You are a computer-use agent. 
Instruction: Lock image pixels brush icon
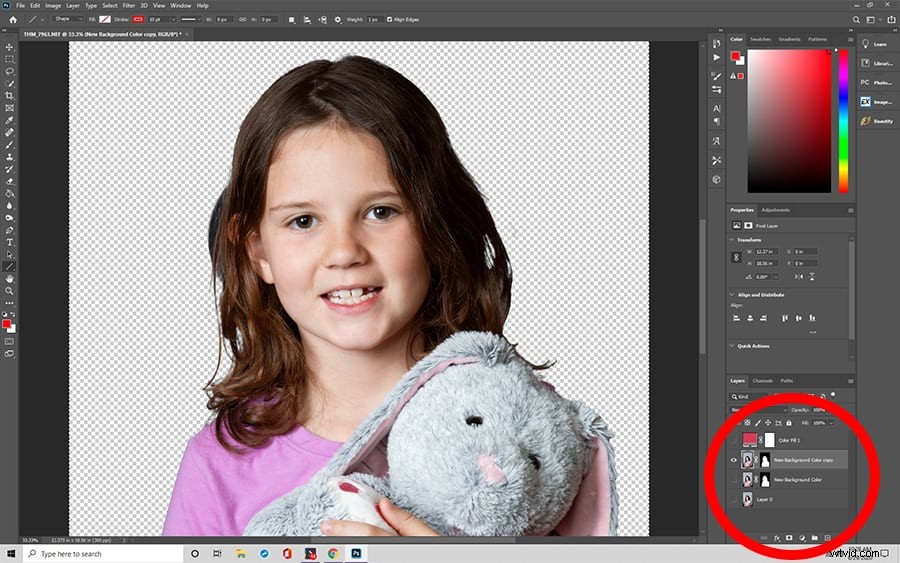758,423
